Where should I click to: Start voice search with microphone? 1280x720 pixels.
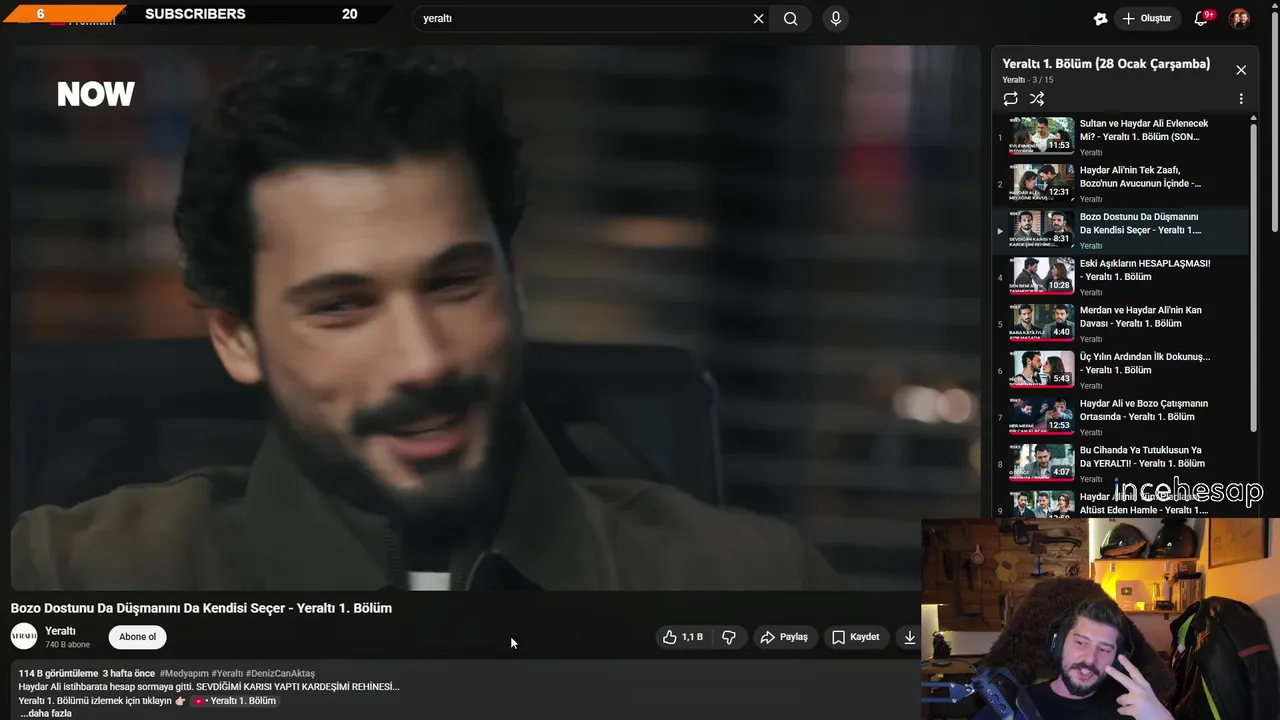pos(836,18)
